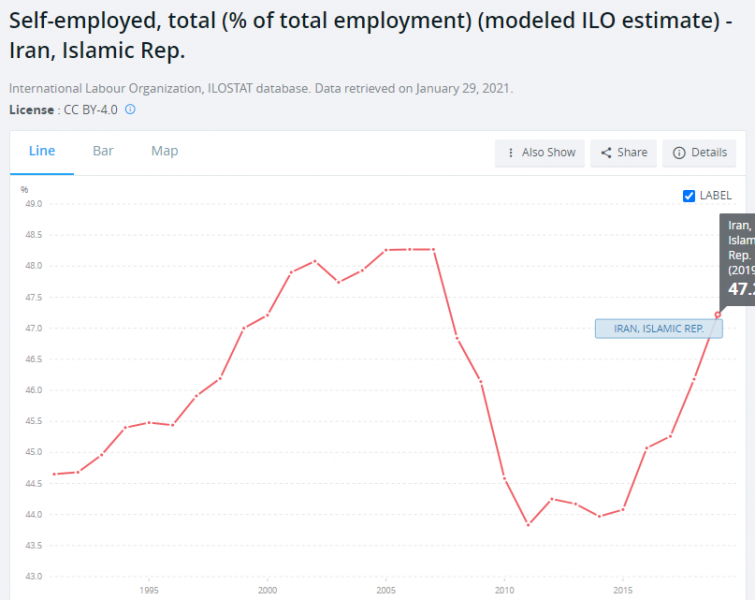This screenshot has width=755, height=600.
Task: Switch to the Bar chart tab
Action: point(103,151)
